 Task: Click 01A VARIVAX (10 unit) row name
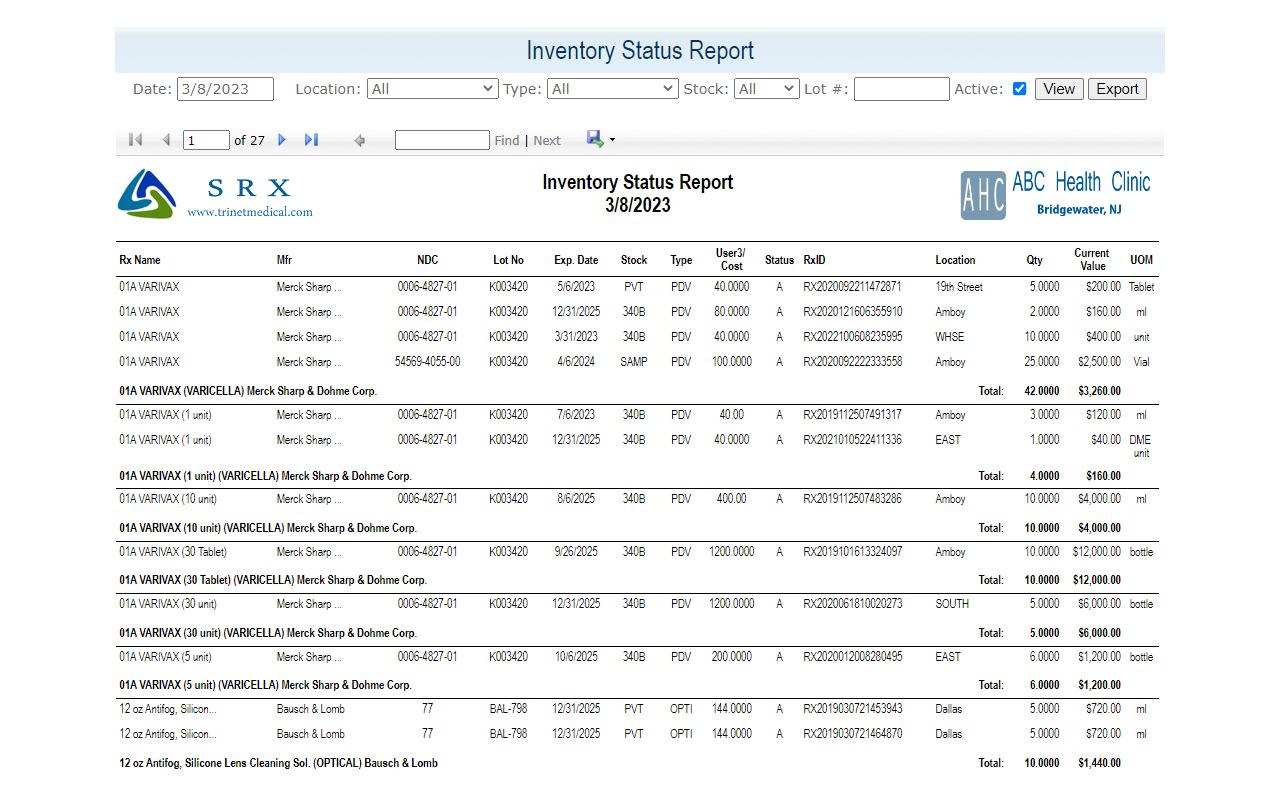click(168, 499)
